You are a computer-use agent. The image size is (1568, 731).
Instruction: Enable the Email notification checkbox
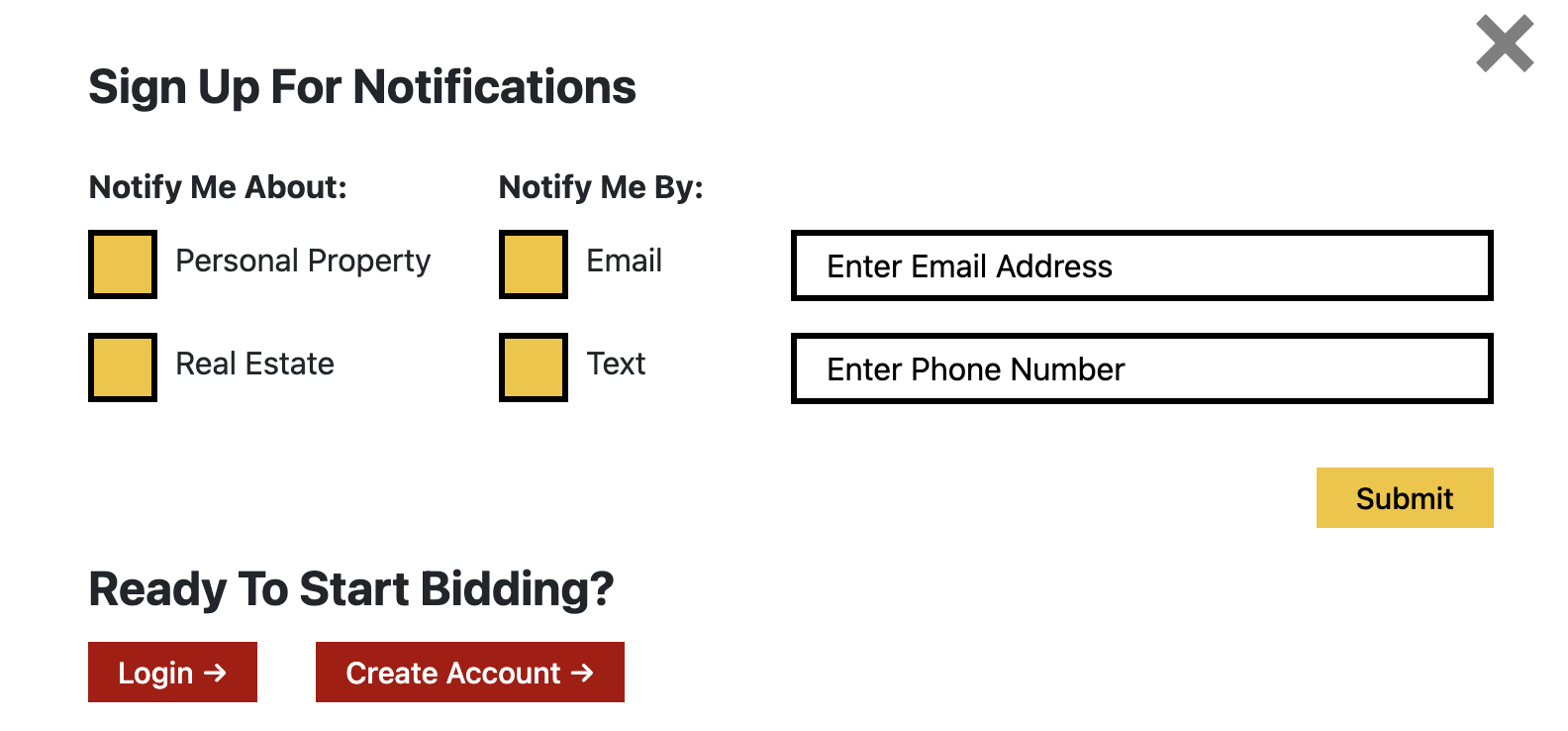coord(534,264)
